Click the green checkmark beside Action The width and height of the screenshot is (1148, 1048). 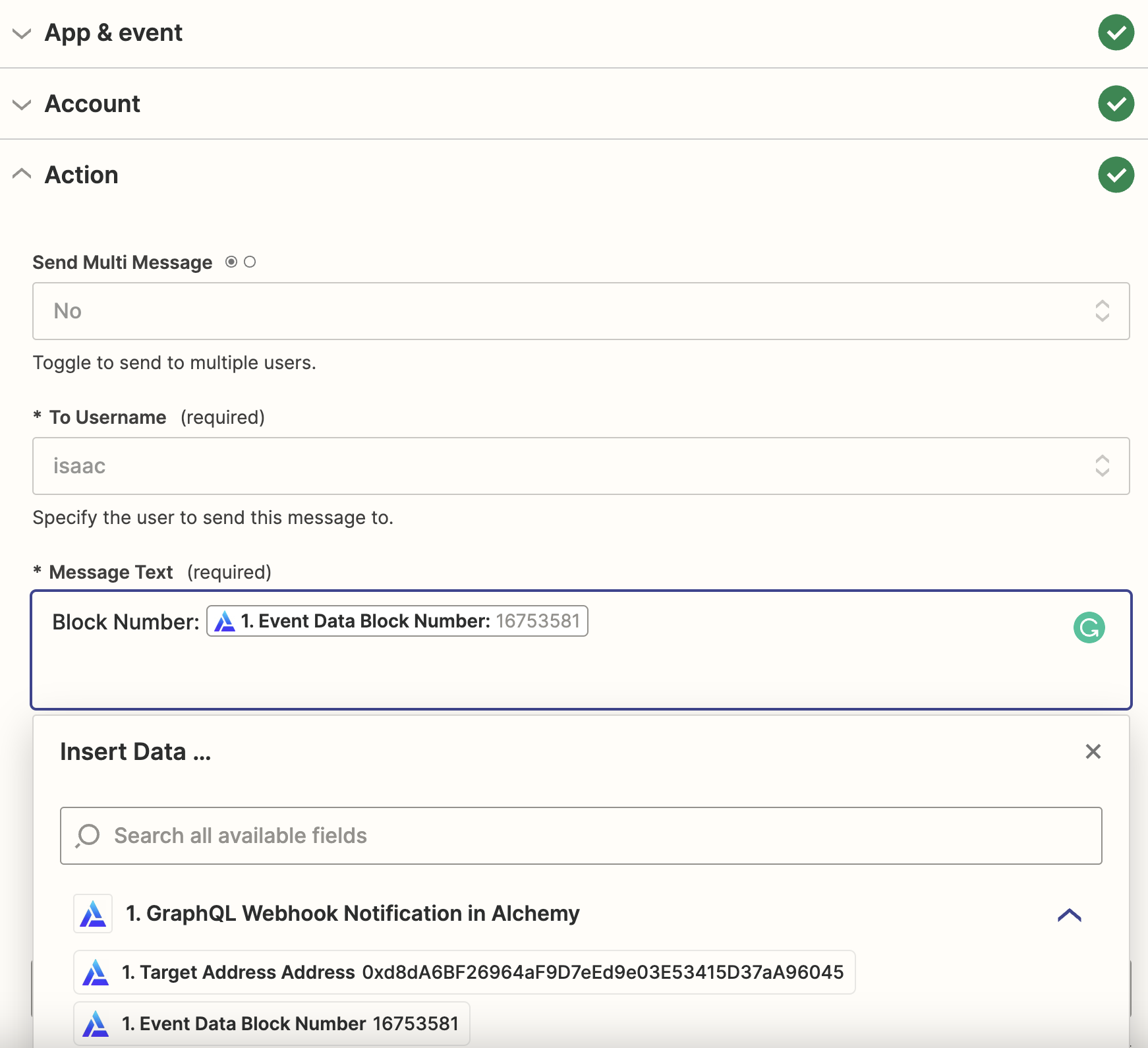point(1116,175)
